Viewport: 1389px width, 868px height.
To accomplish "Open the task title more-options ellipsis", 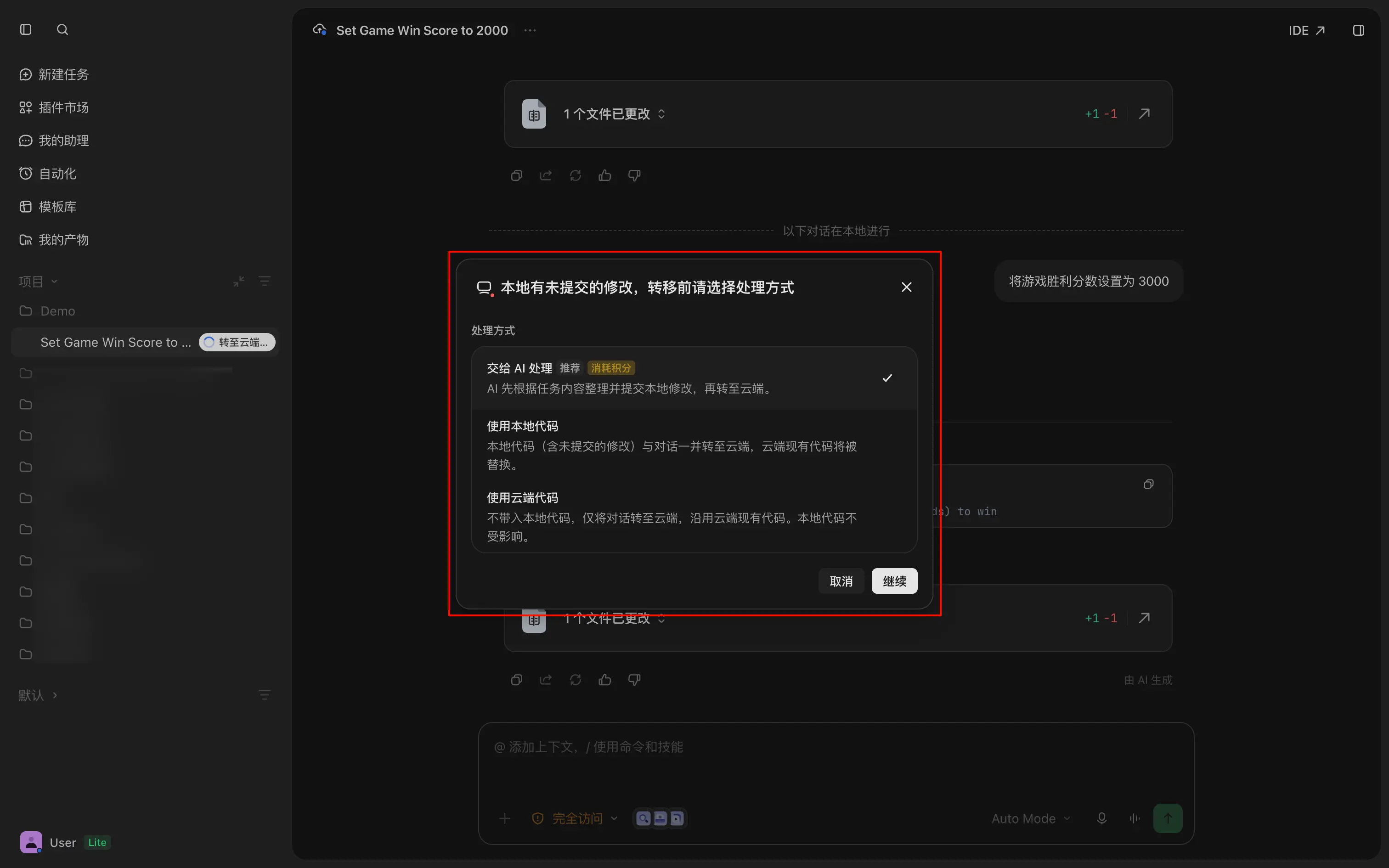I will click(530, 30).
